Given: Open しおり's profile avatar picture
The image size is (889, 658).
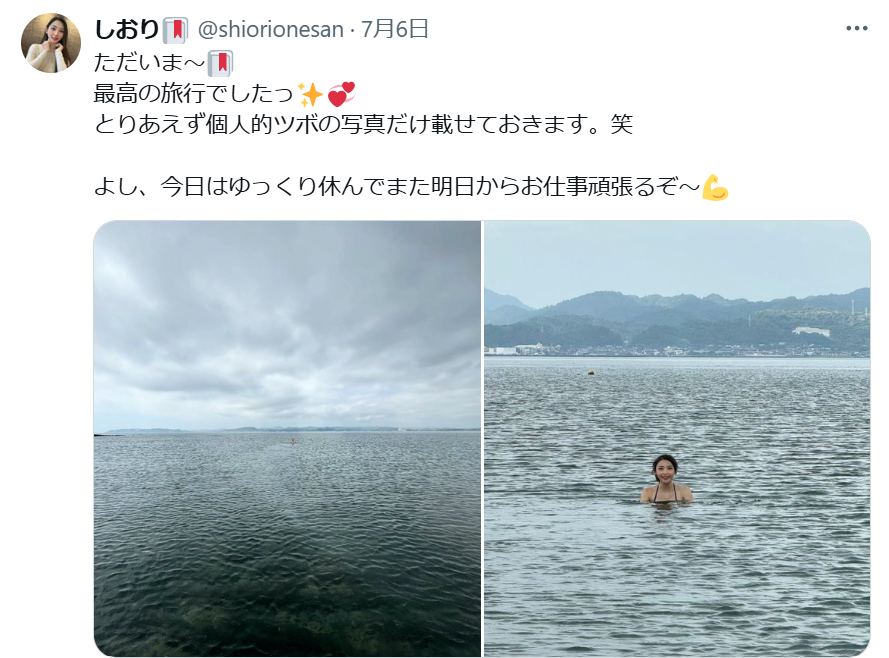Looking at the screenshot, I should [x=51, y=43].
